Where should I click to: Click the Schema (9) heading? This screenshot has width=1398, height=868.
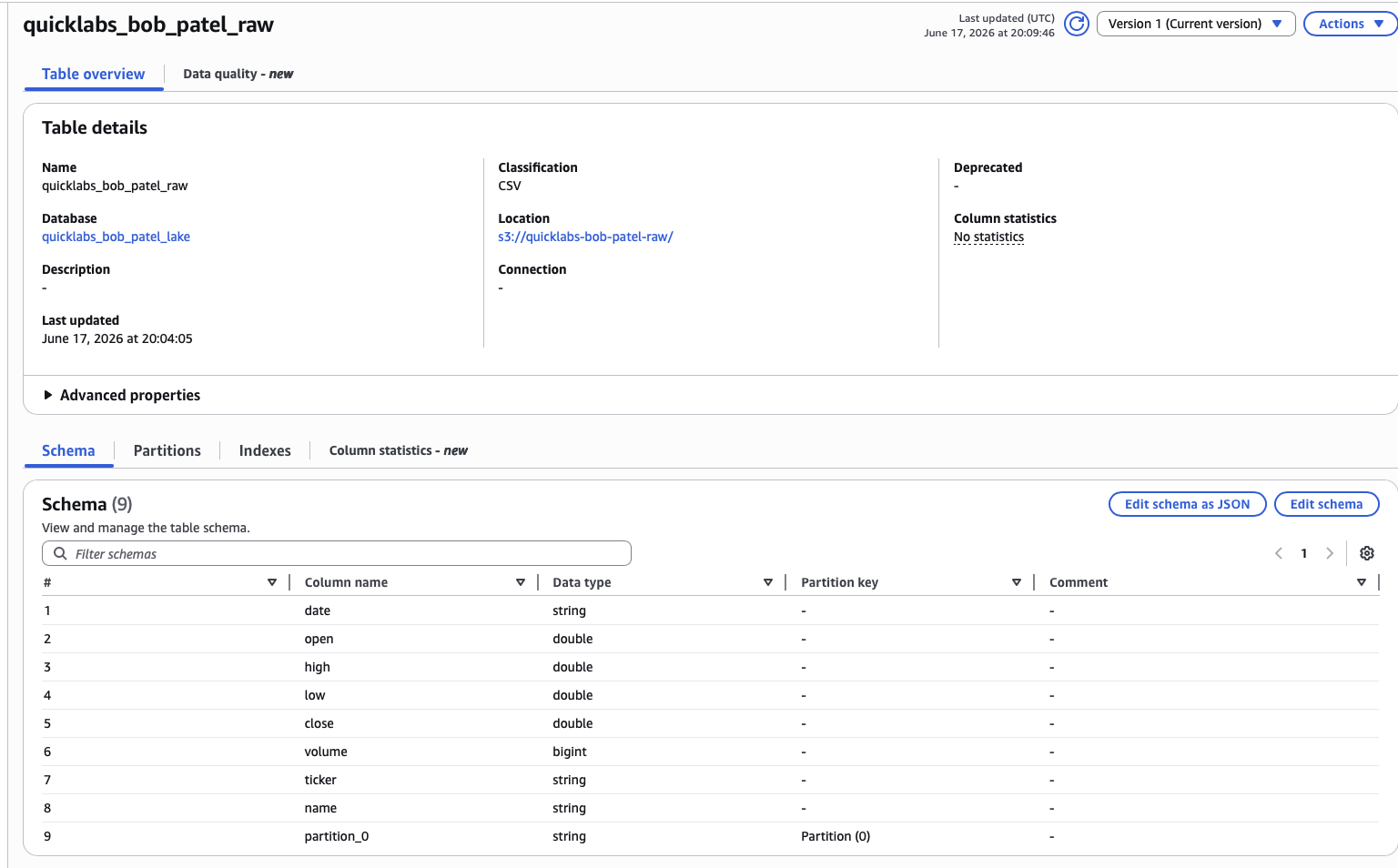pyautogui.click(x=87, y=504)
